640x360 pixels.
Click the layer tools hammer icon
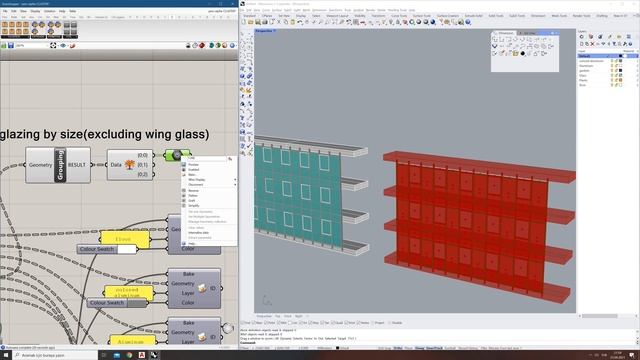(x=625, y=44)
